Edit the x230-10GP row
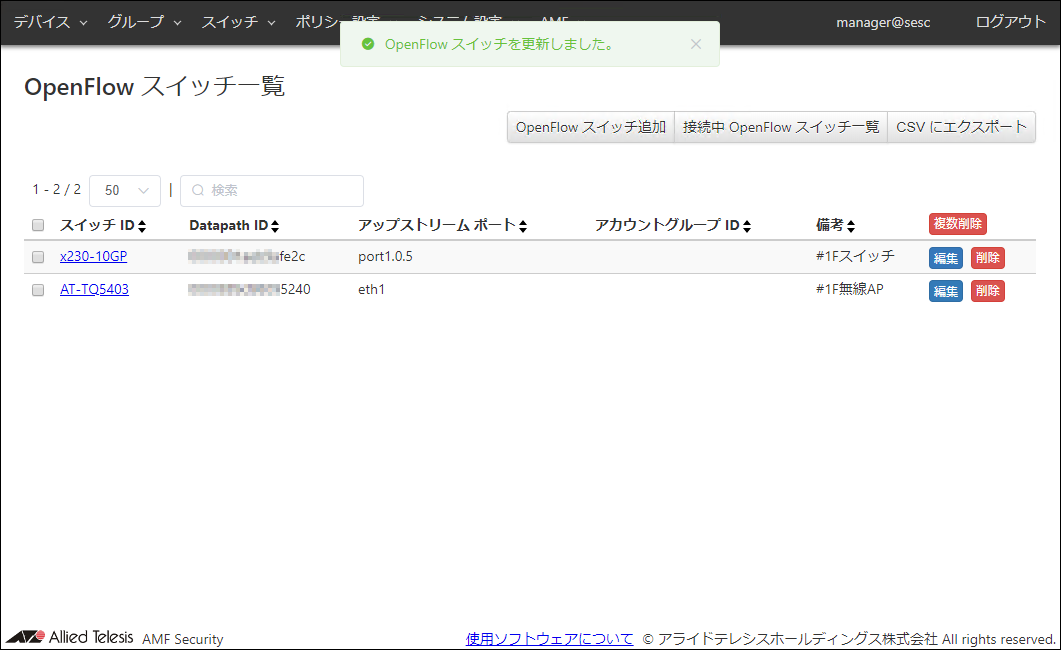Viewport: 1061px width, 650px height. (x=945, y=258)
